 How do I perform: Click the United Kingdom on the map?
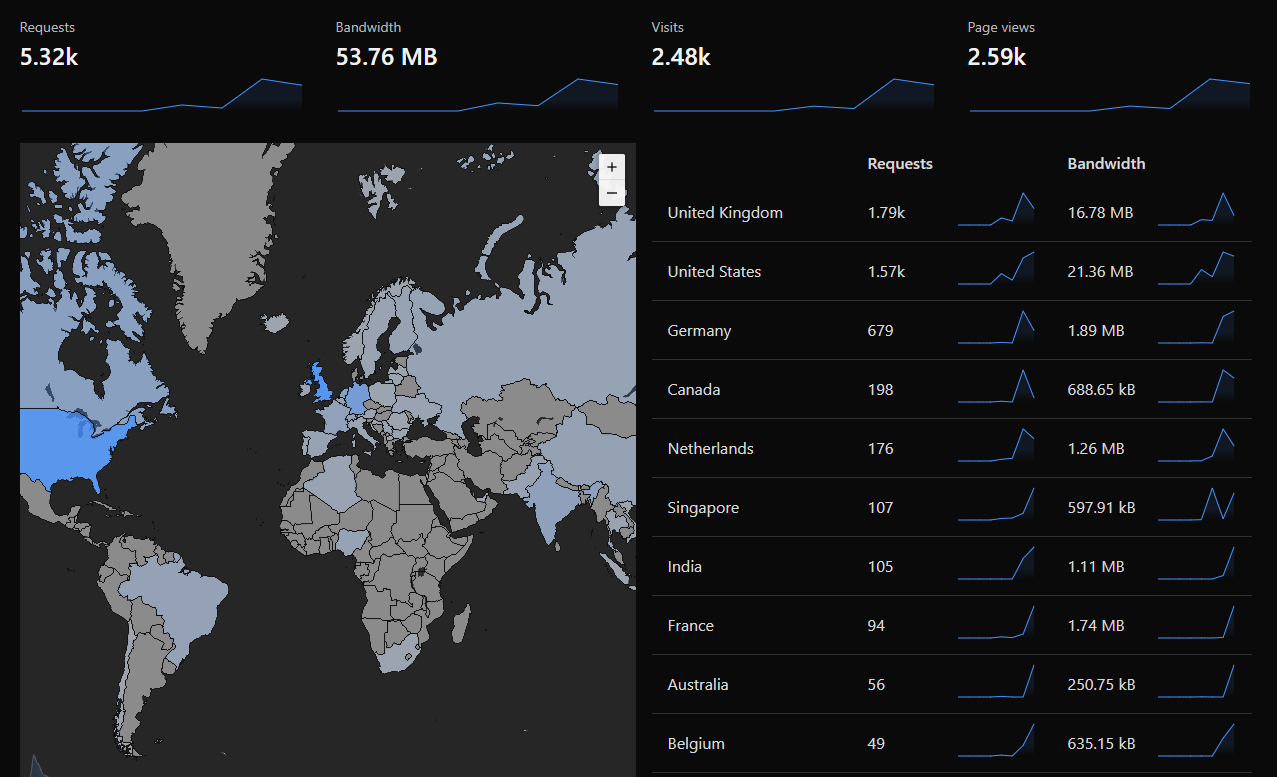[322, 383]
